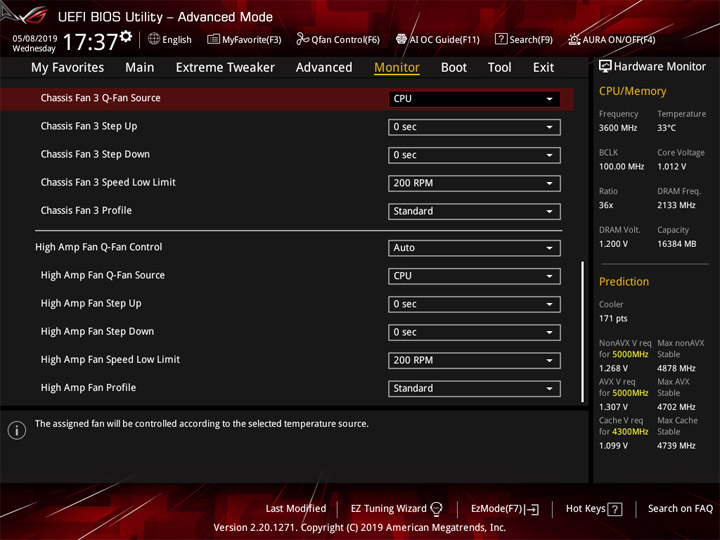Click the 1.012 V core voltage value
This screenshot has width=720, height=540.
[x=671, y=167]
